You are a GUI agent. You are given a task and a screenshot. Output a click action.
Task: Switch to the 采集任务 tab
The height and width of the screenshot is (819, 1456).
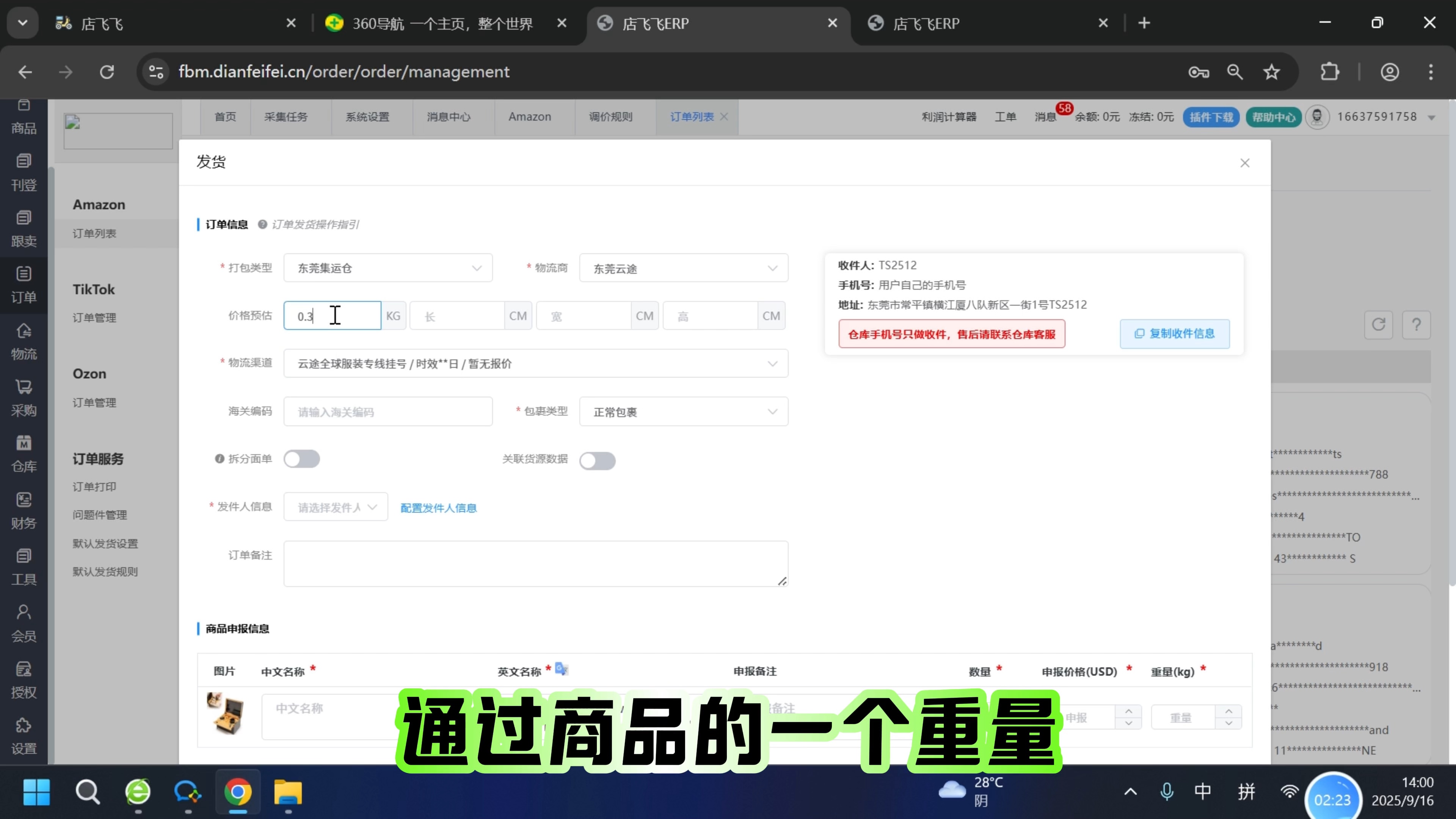(286, 117)
